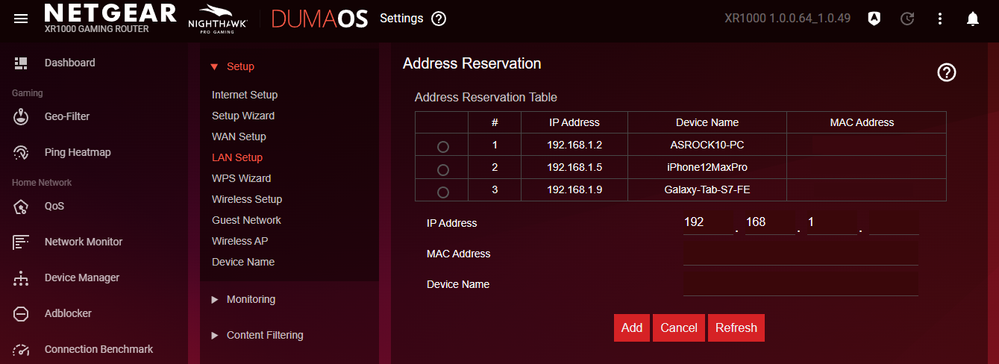The image size is (999, 364).
Task: Click the Device Name column header
Action: [707, 122]
